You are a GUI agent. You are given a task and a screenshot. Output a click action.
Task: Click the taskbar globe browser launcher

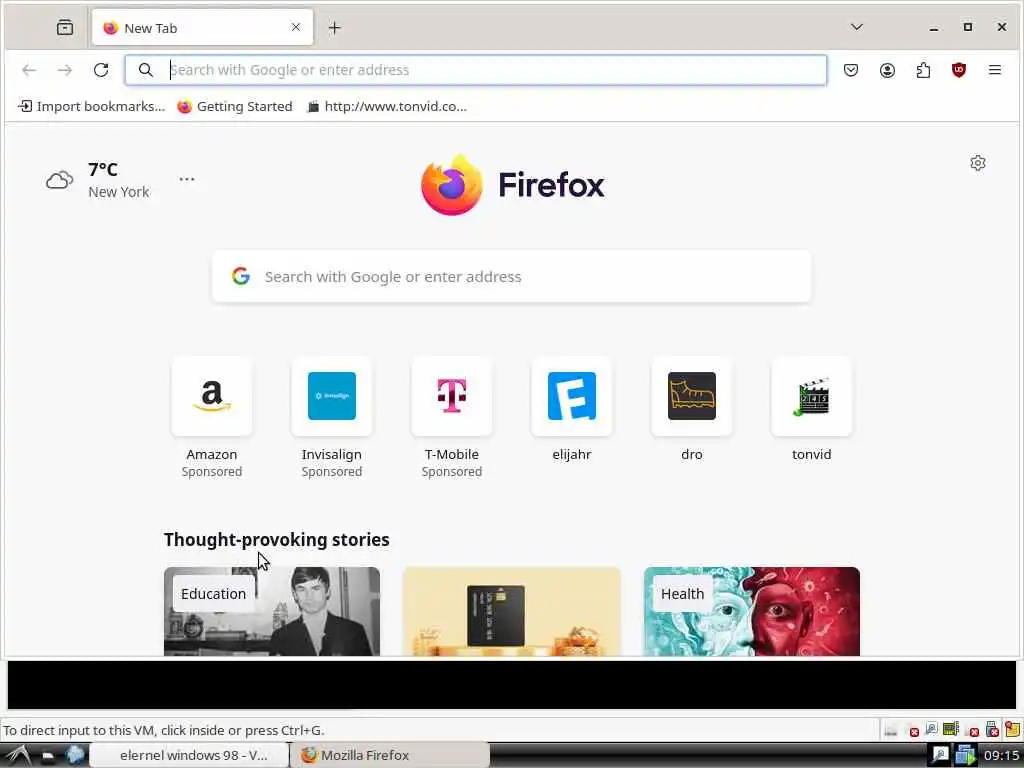[75, 755]
